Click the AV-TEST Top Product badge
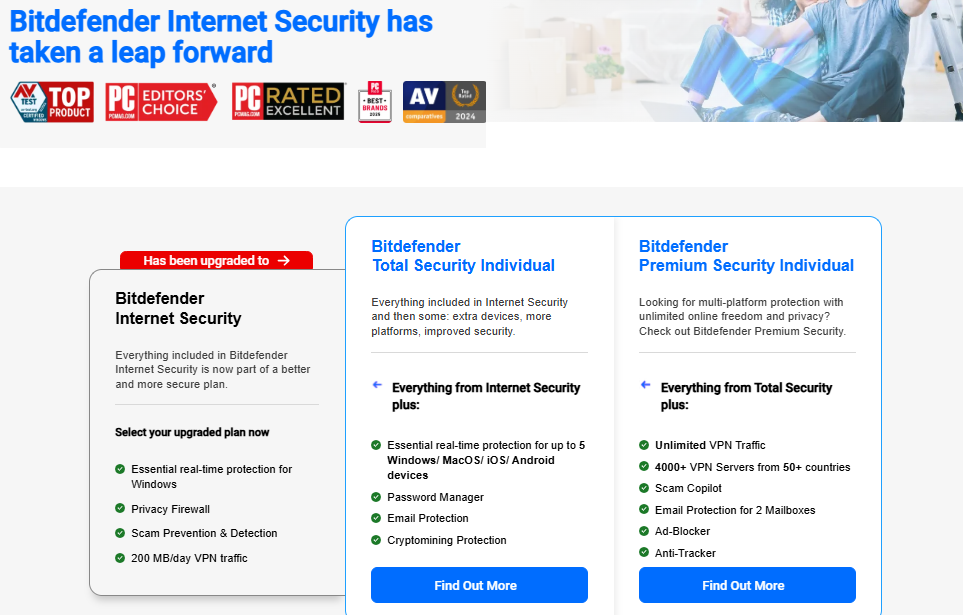This screenshot has height=615, width=963. (x=52, y=102)
